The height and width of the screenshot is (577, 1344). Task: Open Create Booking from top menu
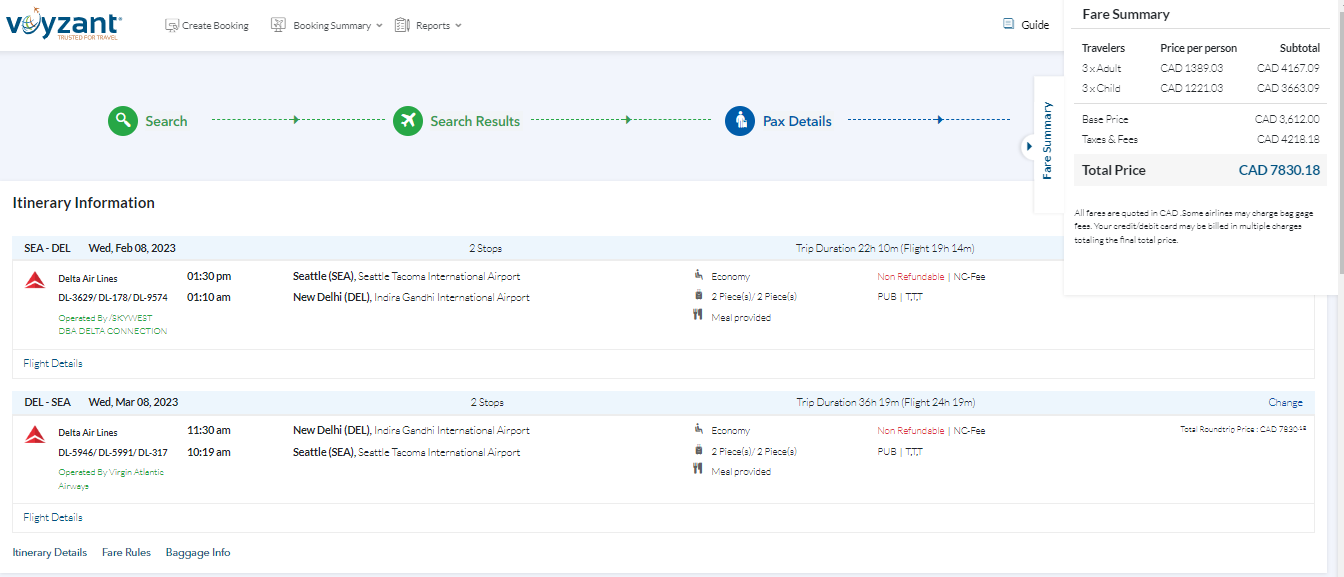click(x=215, y=26)
